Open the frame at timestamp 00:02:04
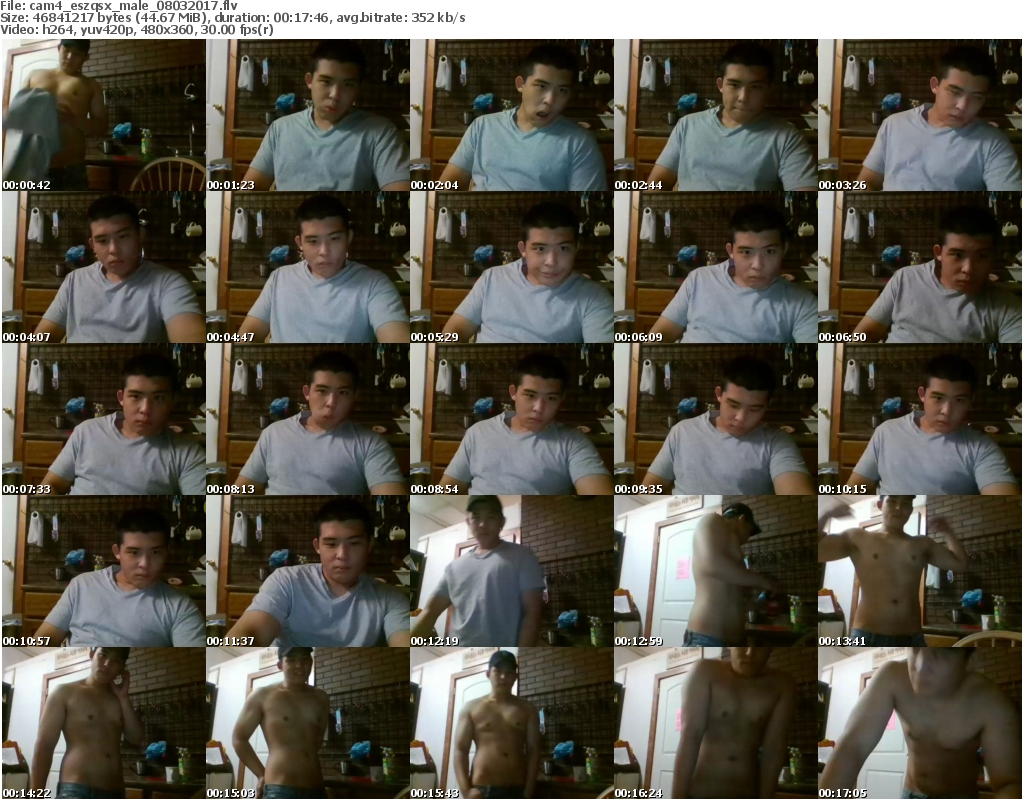This screenshot has width=1024, height=799. (511, 115)
